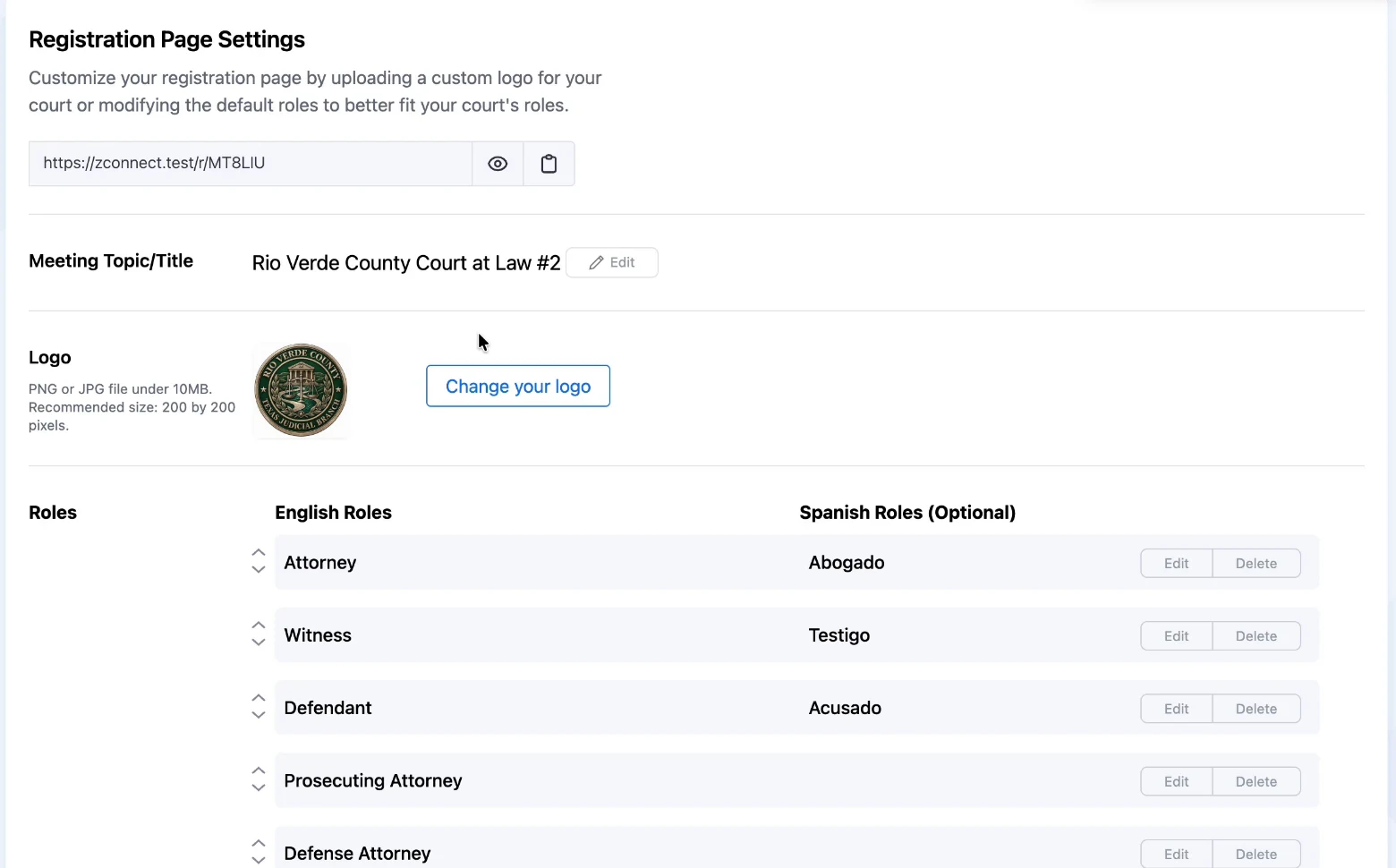Select the Defense Attorney role text

click(x=357, y=854)
